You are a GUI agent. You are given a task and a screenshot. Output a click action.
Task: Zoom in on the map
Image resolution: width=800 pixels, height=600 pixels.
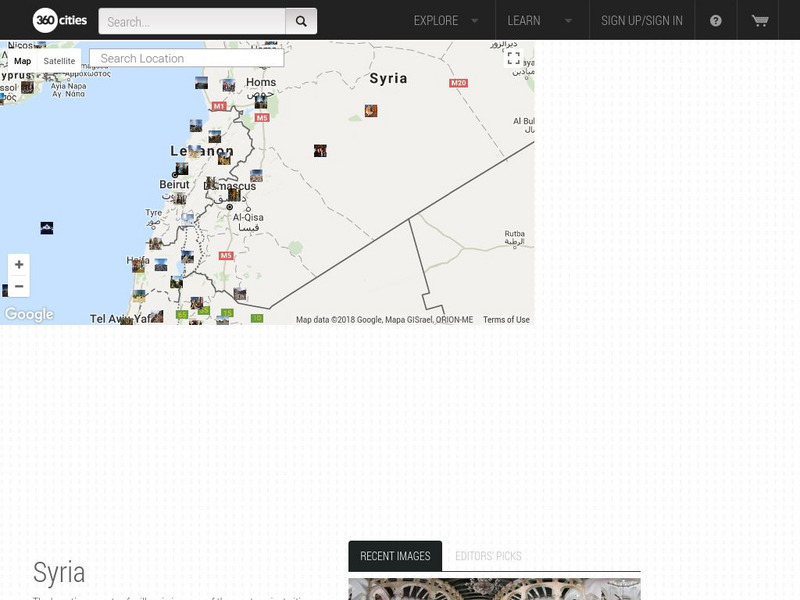click(x=18, y=265)
